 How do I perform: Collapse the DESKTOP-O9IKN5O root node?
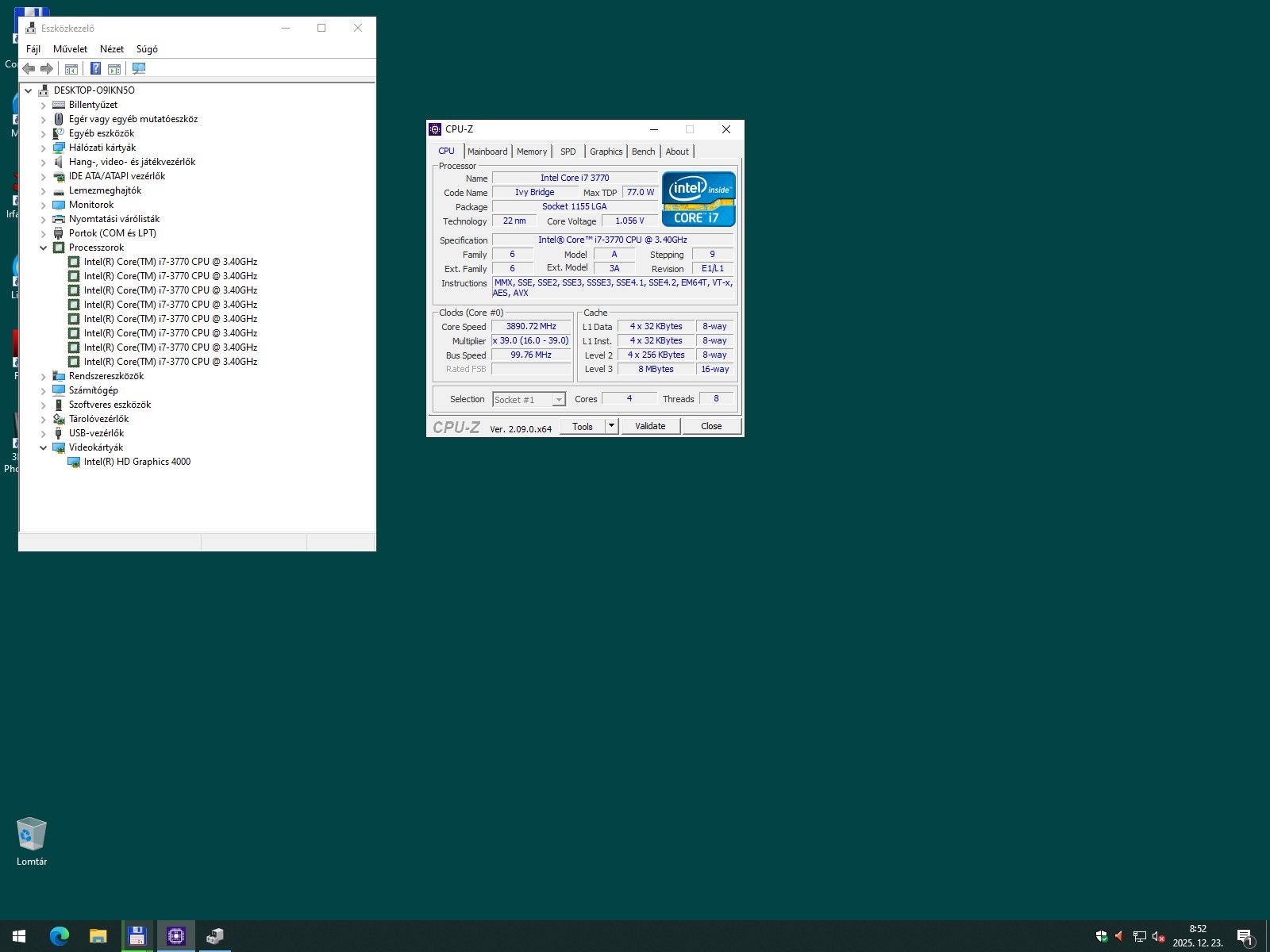pyautogui.click(x=29, y=90)
